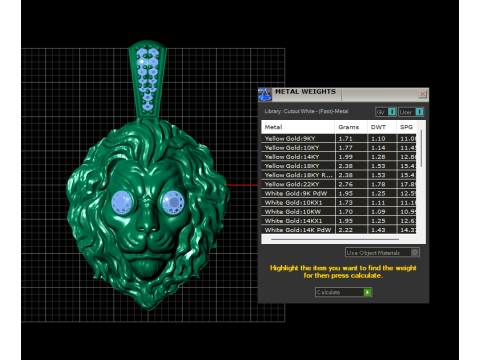Select the Yellow Gold:18KY row
This screenshot has width=480, height=360.
coord(339,166)
